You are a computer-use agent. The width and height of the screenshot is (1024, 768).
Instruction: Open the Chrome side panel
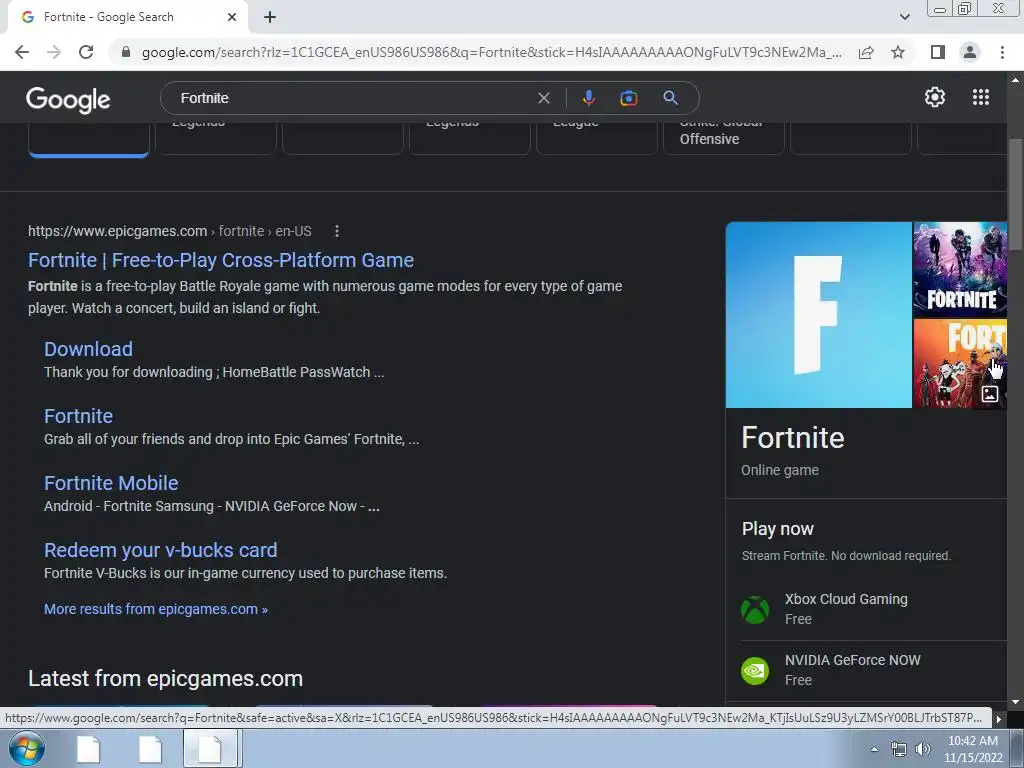[938, 52]
